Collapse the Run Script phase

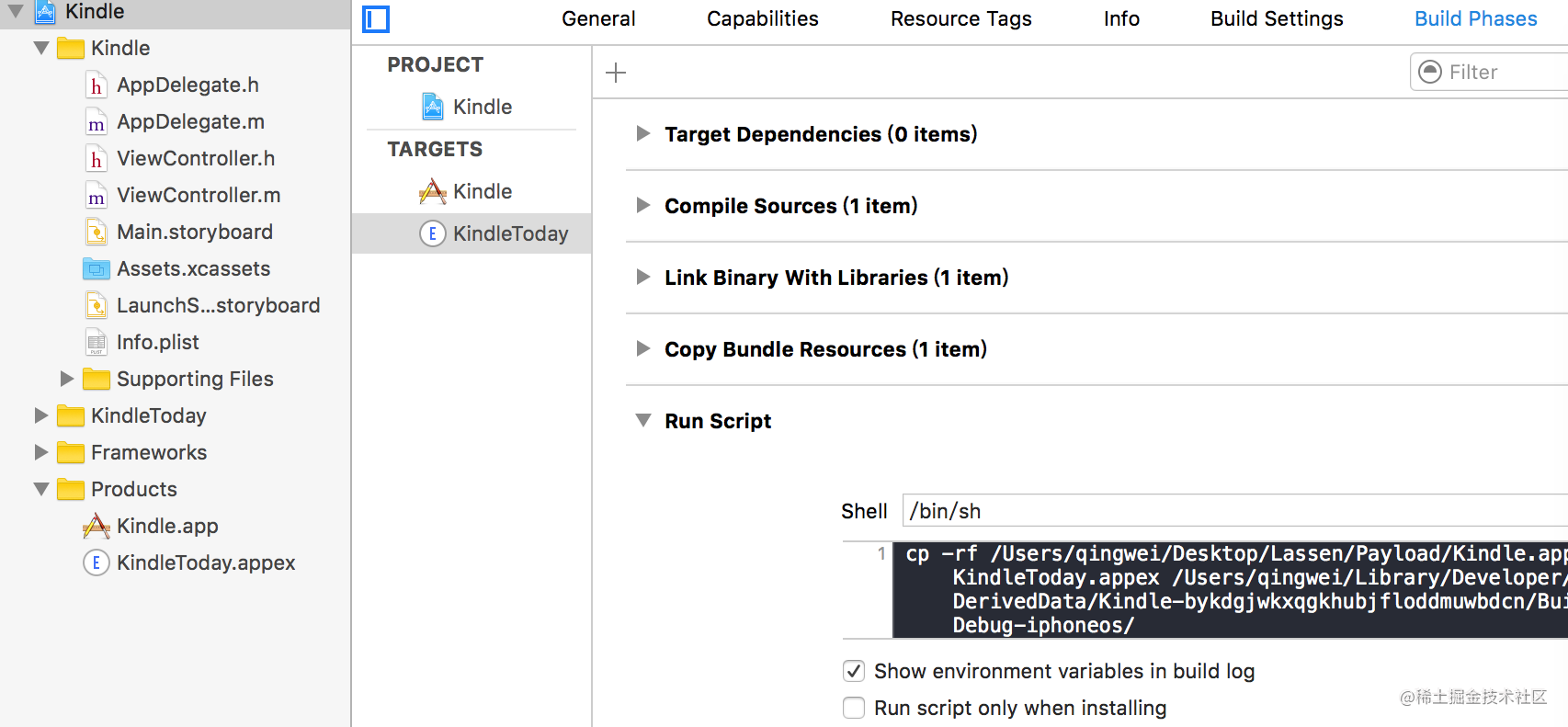click(x=642, y=421)
